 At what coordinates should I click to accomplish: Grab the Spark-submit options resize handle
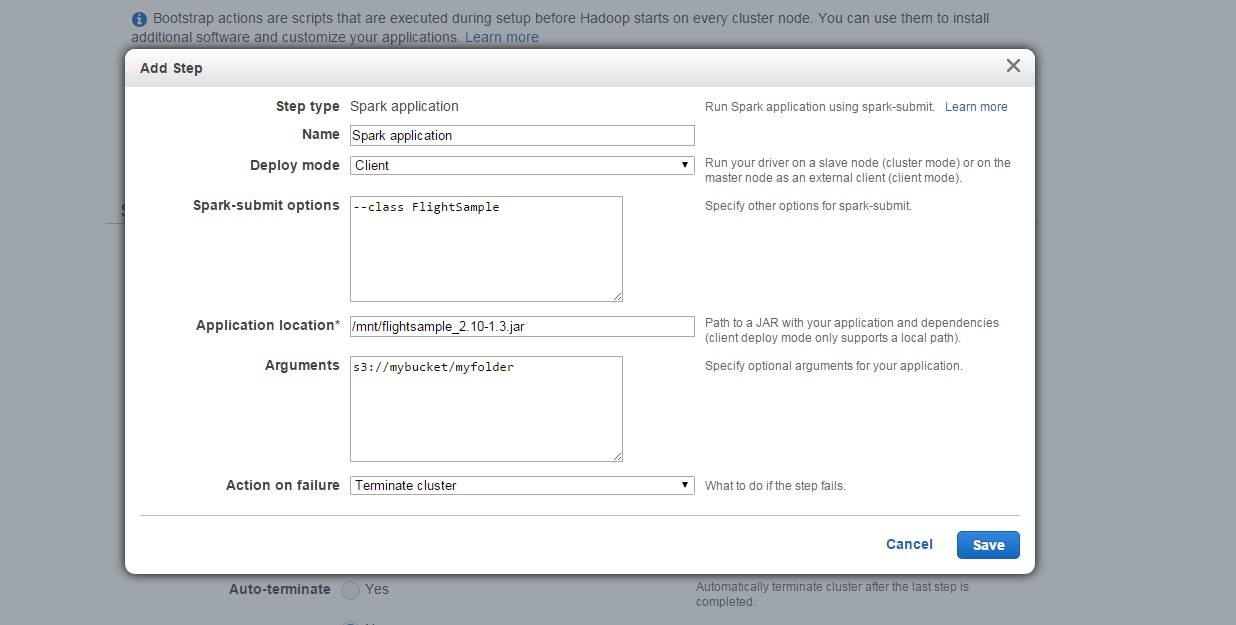[x=617, y=296]
